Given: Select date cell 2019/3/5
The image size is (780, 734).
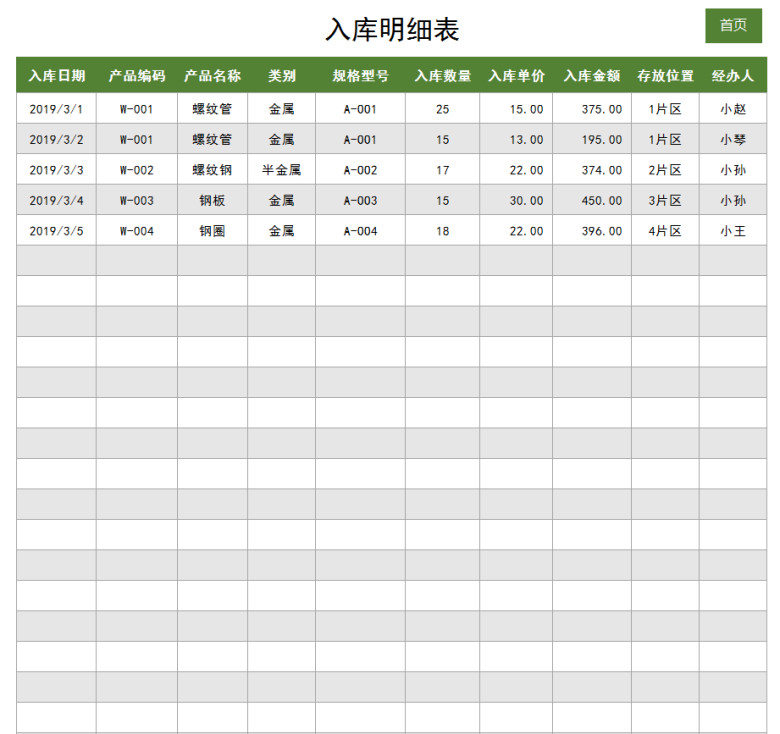Looking at the screenshot, I should (x=56, y=231).
